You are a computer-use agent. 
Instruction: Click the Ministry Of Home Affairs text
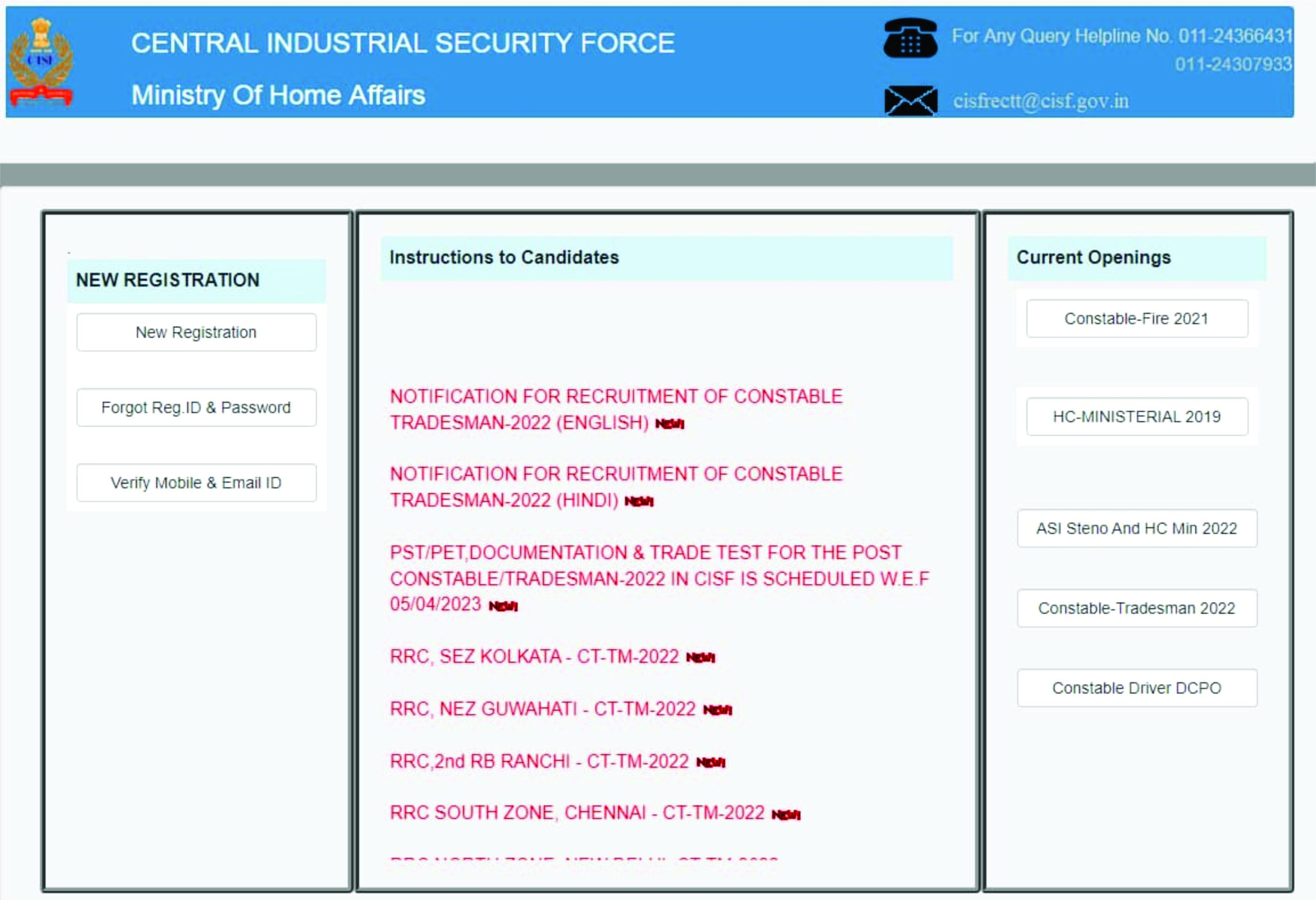[x=278, y=95]
